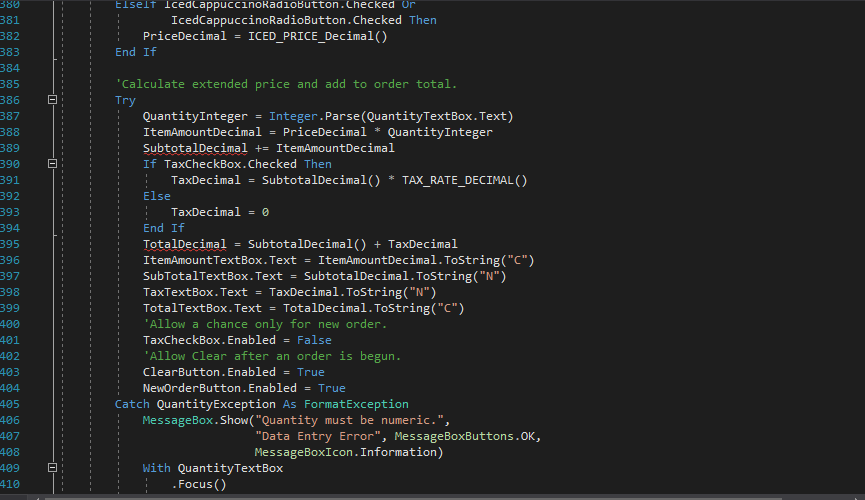Click the underlined 'SubtotalDecimal' on line 389

point(195,148)
